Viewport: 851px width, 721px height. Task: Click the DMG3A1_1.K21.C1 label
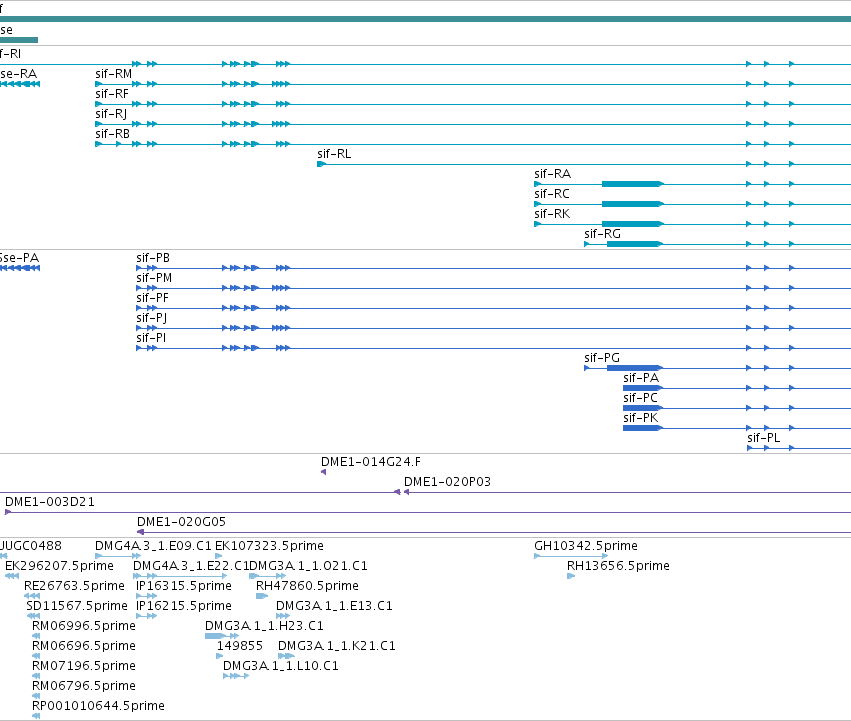click(x=337, y=646)
